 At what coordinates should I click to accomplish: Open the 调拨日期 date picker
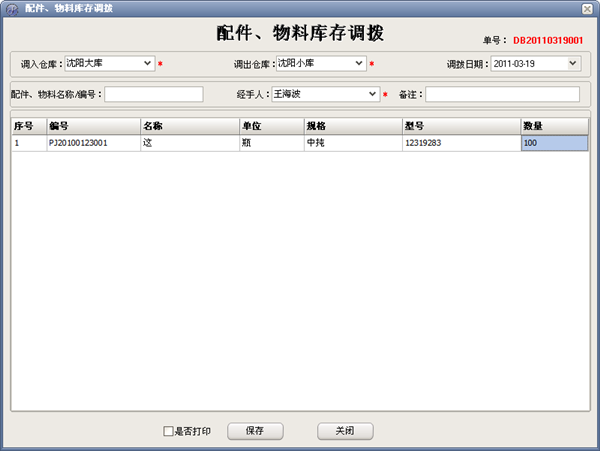click(x=573, y=64)
